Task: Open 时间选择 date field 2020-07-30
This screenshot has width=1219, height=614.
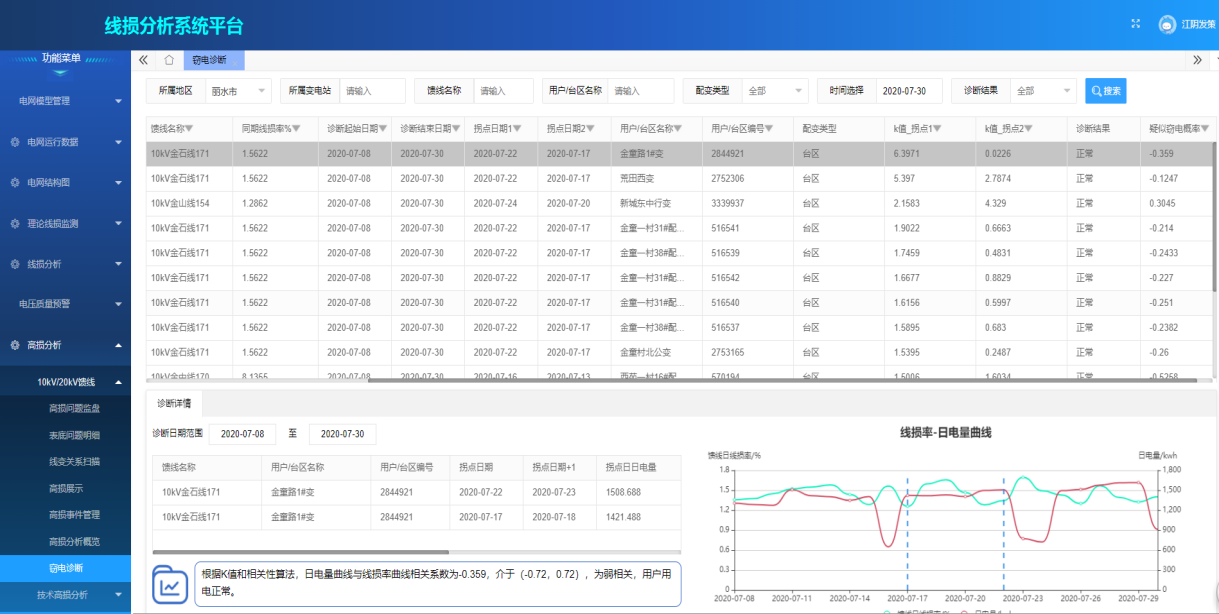Action: (x=909, y=91)
